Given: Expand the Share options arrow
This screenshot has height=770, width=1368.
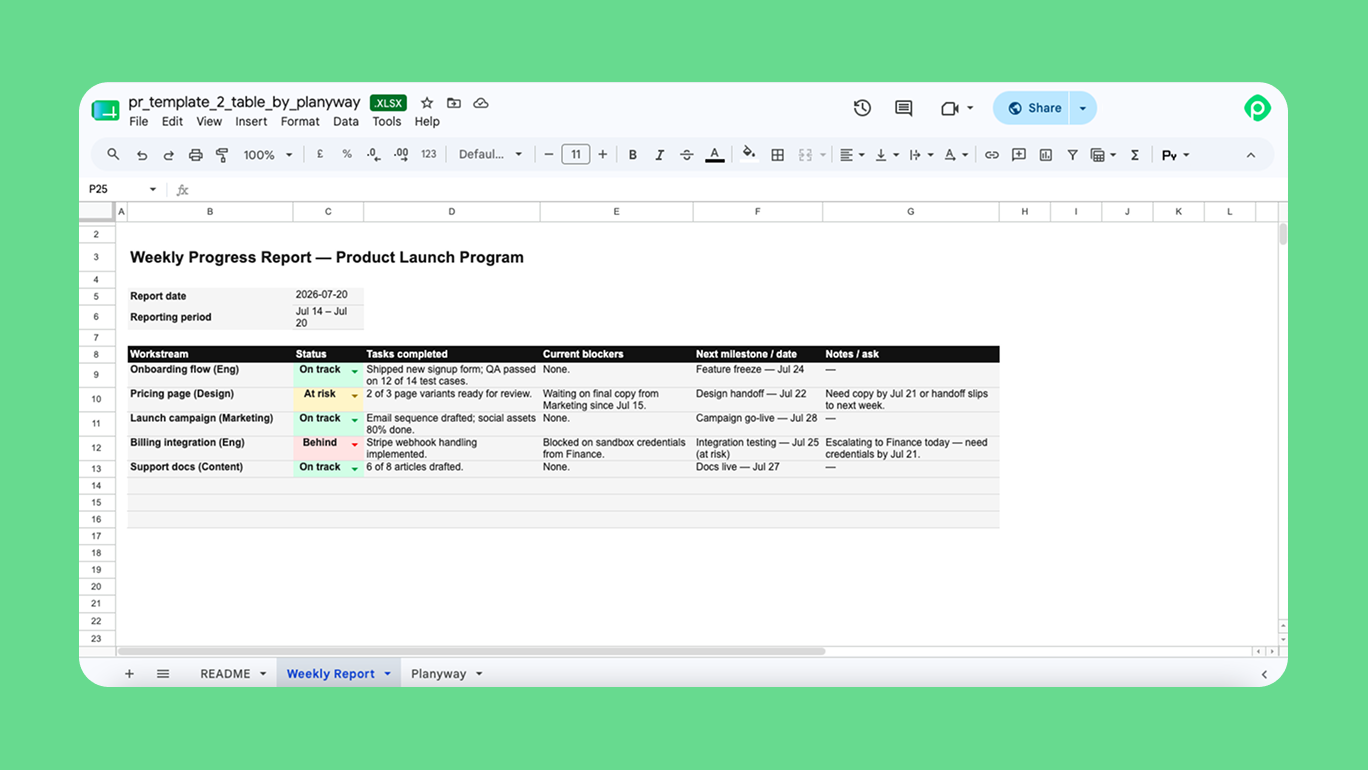Looking at the screenshot, I should click(x=1083, y=108).
